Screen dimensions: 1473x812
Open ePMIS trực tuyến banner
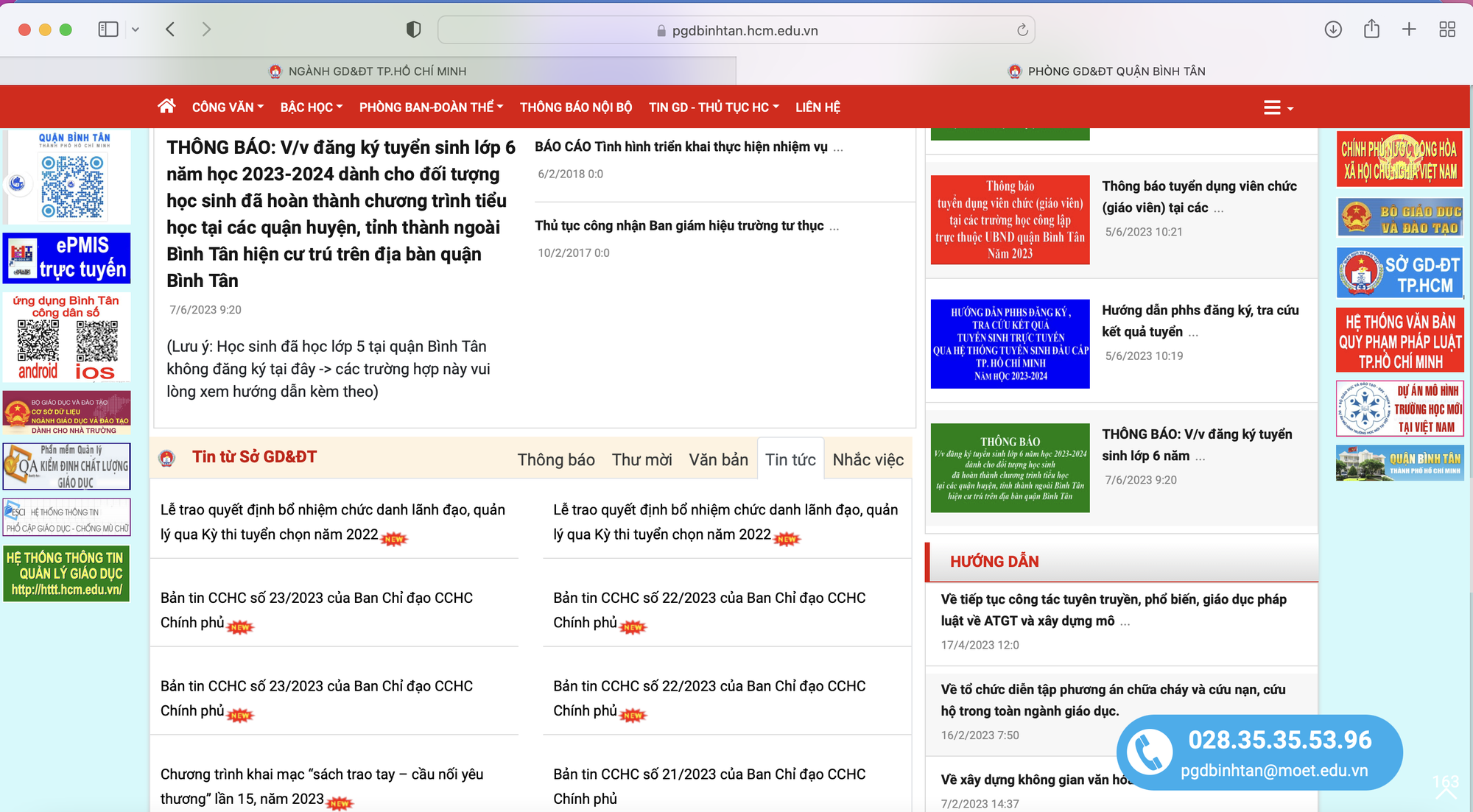click(x=67, y=258)
